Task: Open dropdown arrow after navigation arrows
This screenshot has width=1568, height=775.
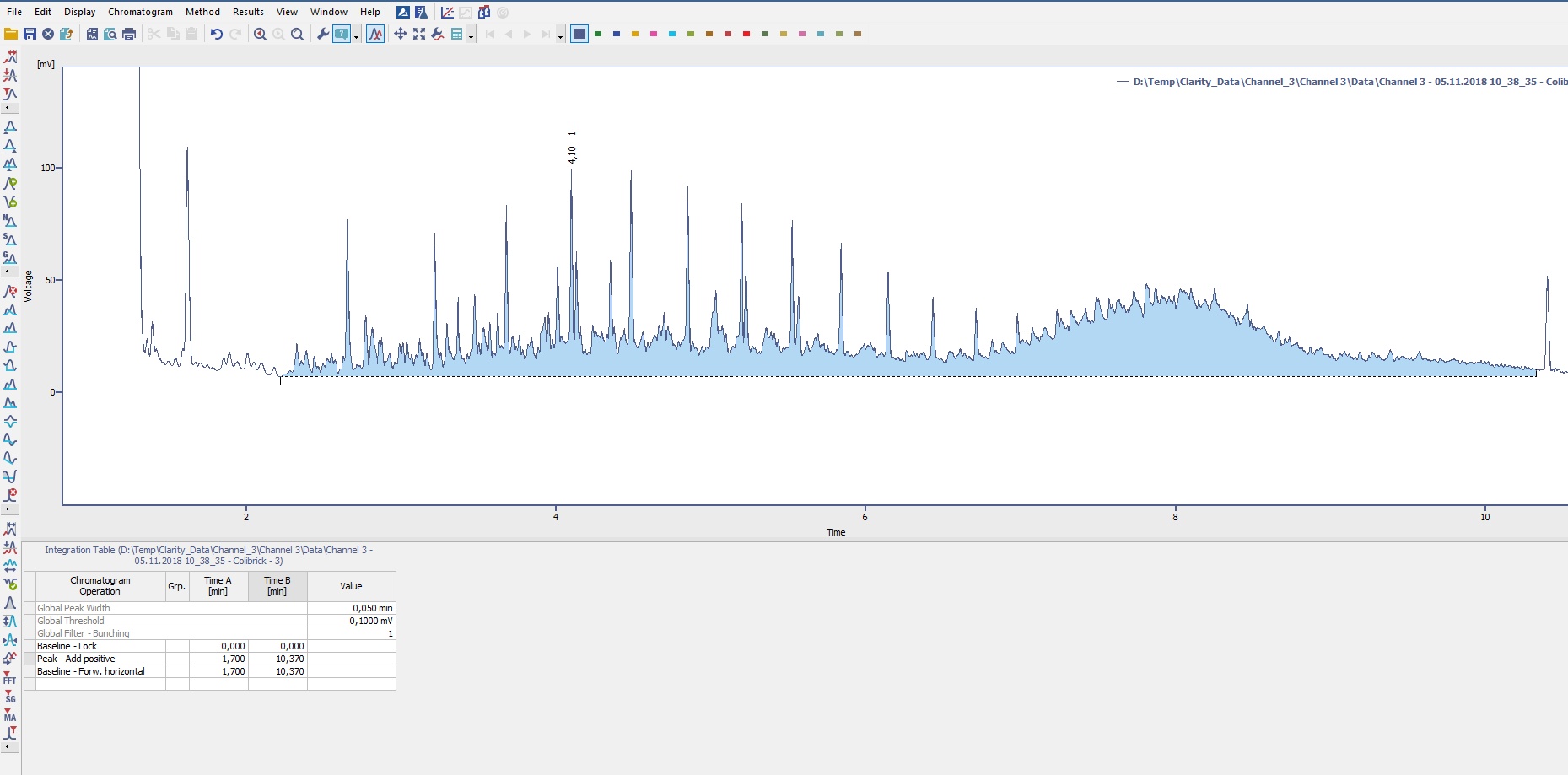Action: pos(560,35)
